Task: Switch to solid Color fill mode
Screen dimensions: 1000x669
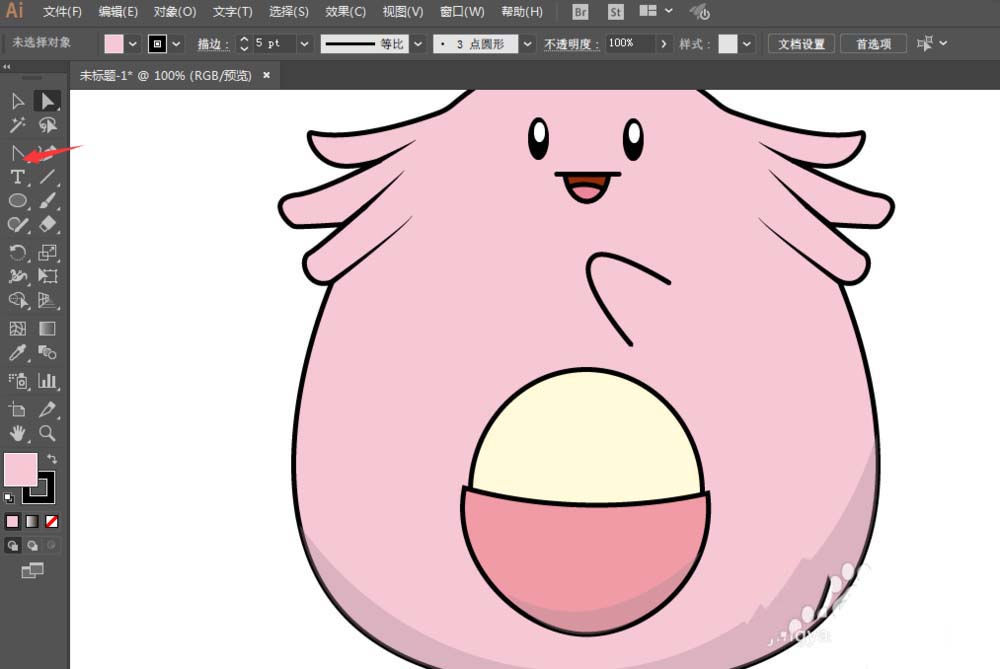Action: (12, 522)
